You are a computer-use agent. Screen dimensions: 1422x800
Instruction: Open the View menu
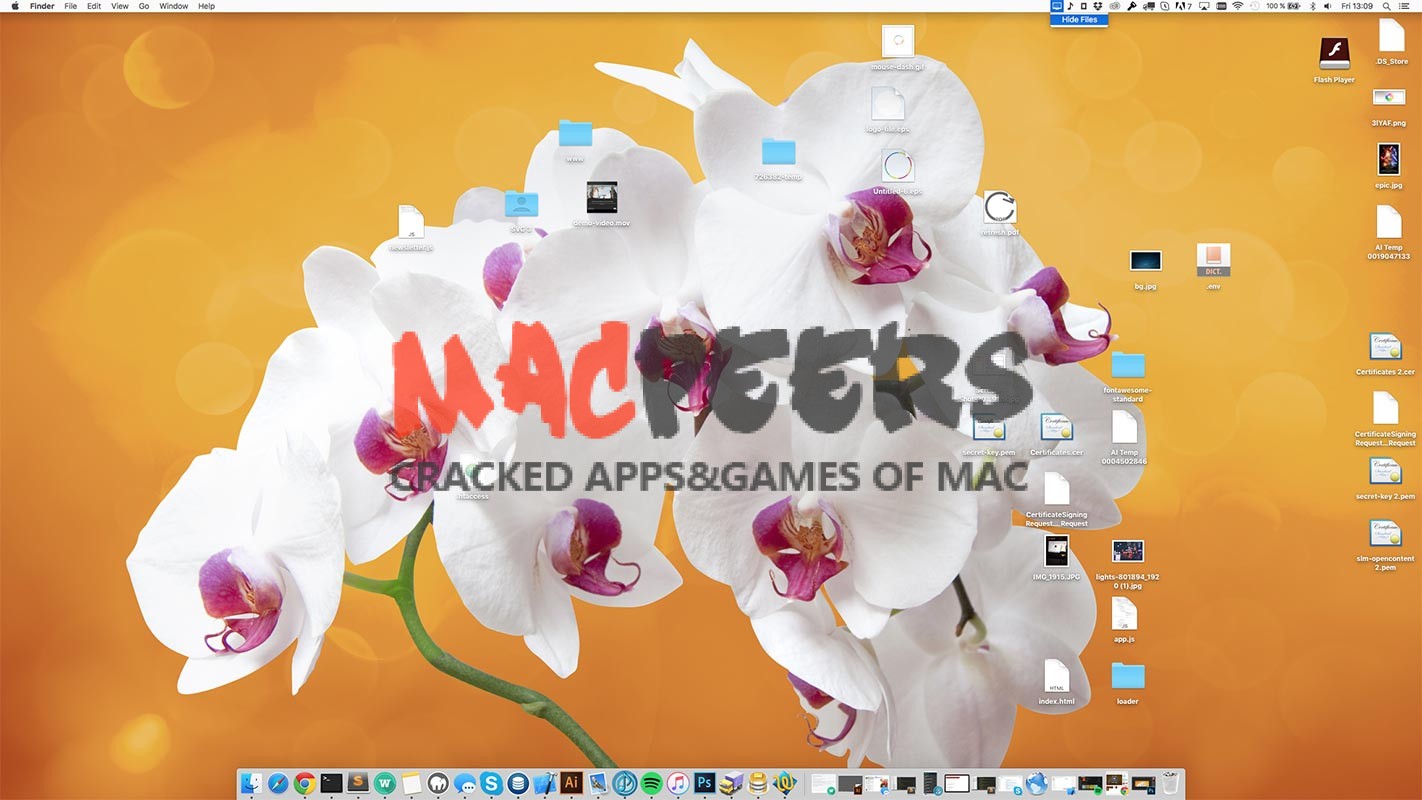tap(120, 6)
